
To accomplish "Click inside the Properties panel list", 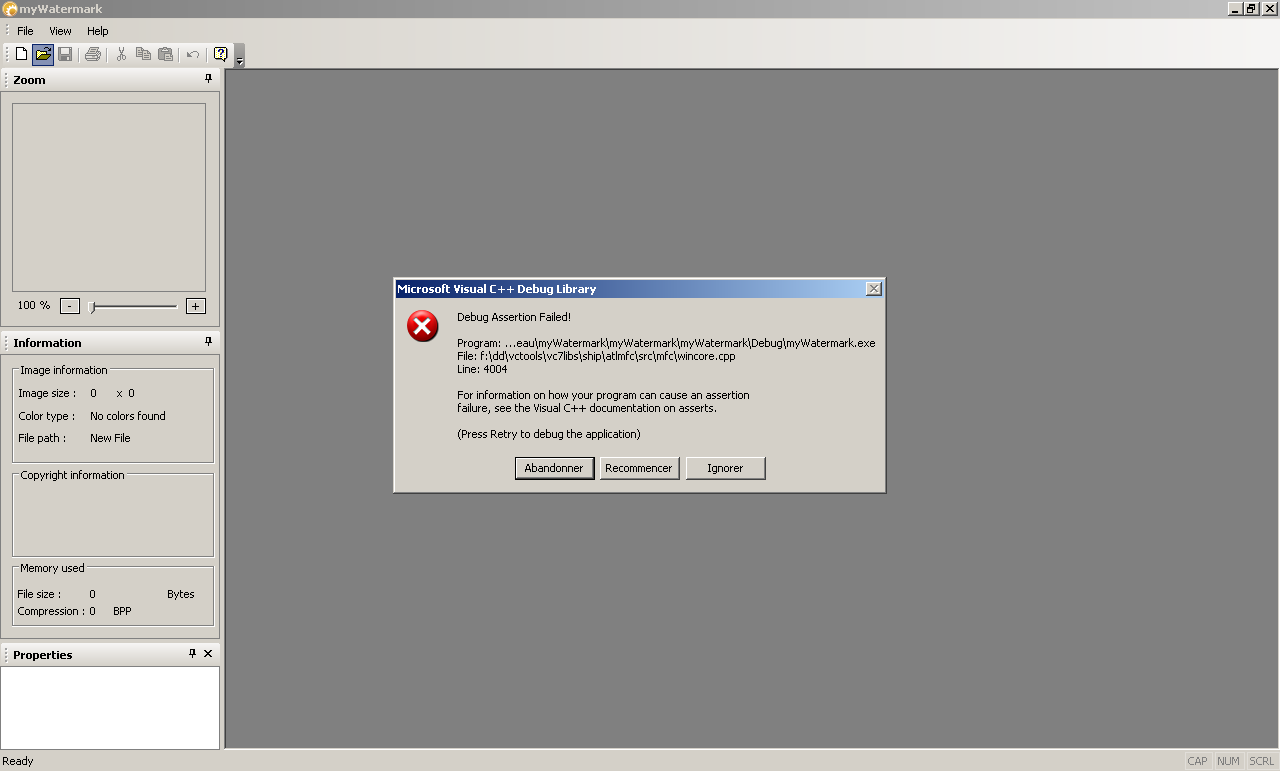I will pyautogui.click(x=110, y=707).
